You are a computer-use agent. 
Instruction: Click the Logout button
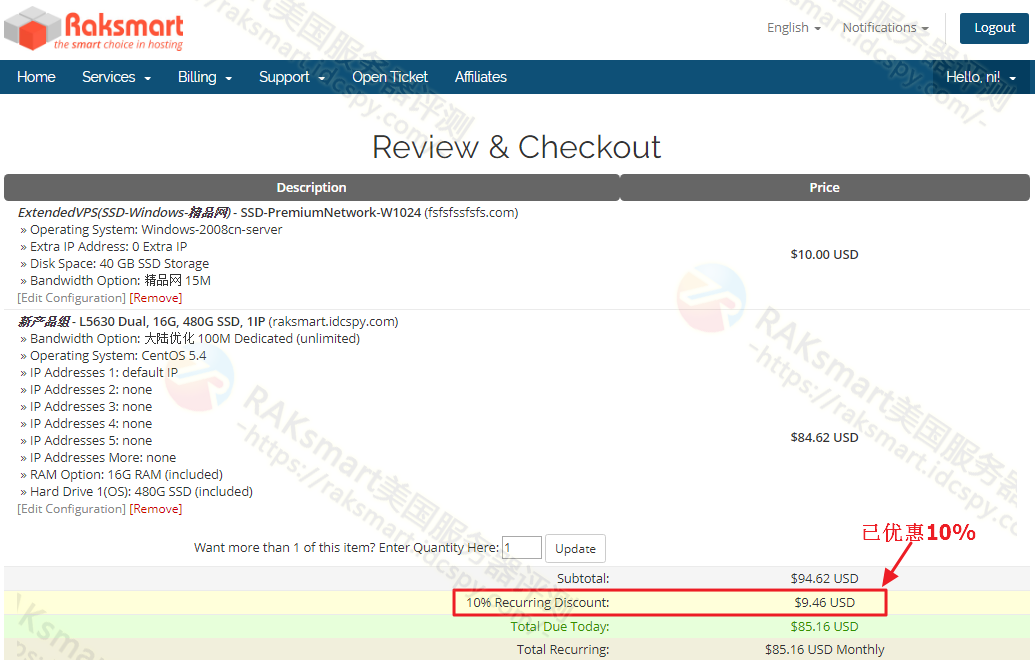(x=994, y=28)
